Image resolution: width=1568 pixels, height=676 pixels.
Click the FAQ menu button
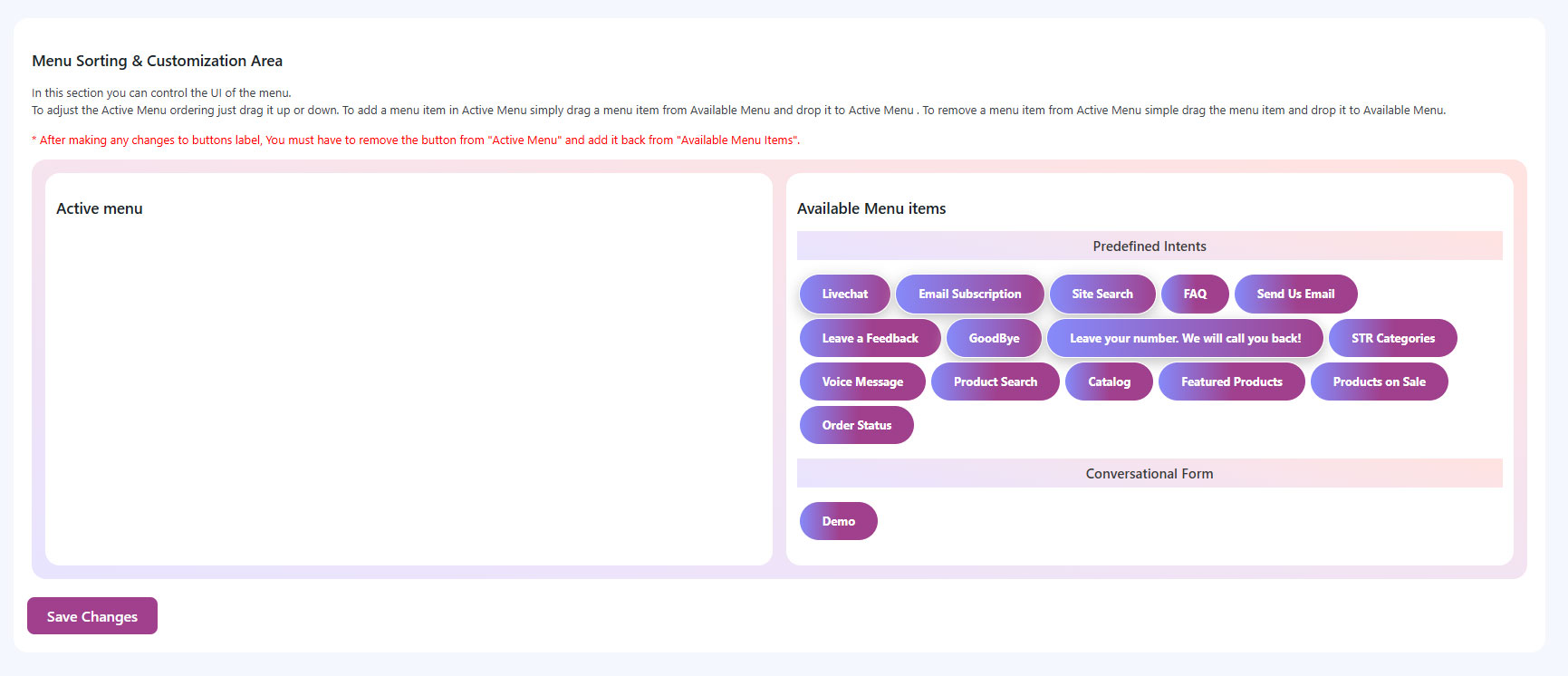1195,295
